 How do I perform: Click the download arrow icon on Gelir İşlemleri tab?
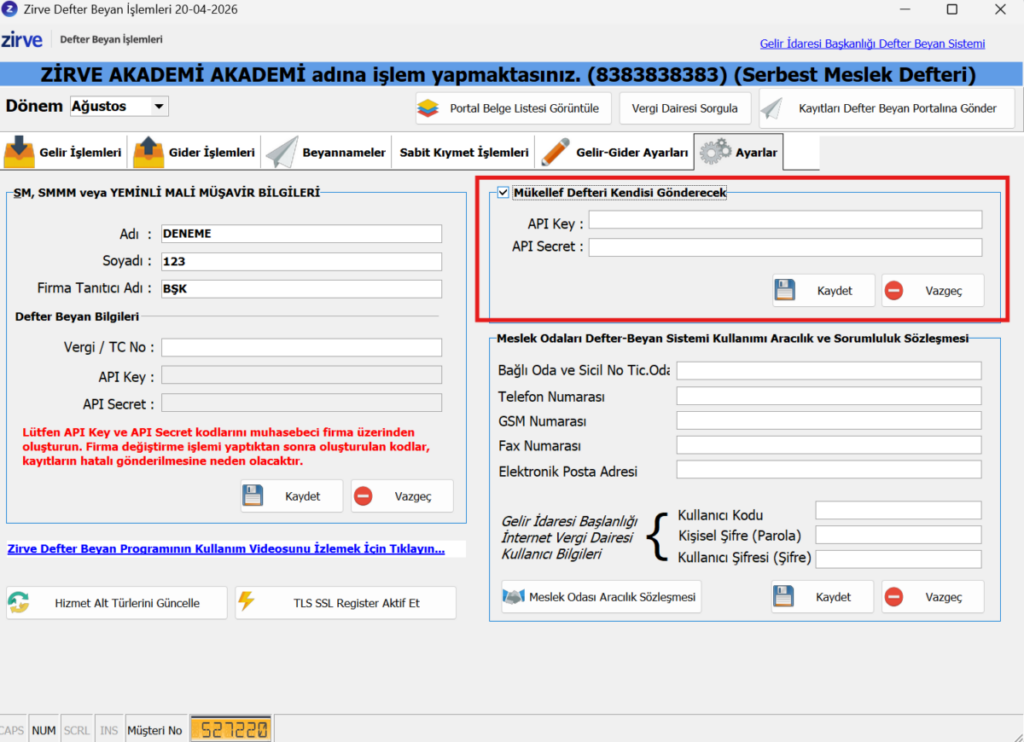[19, 152]
